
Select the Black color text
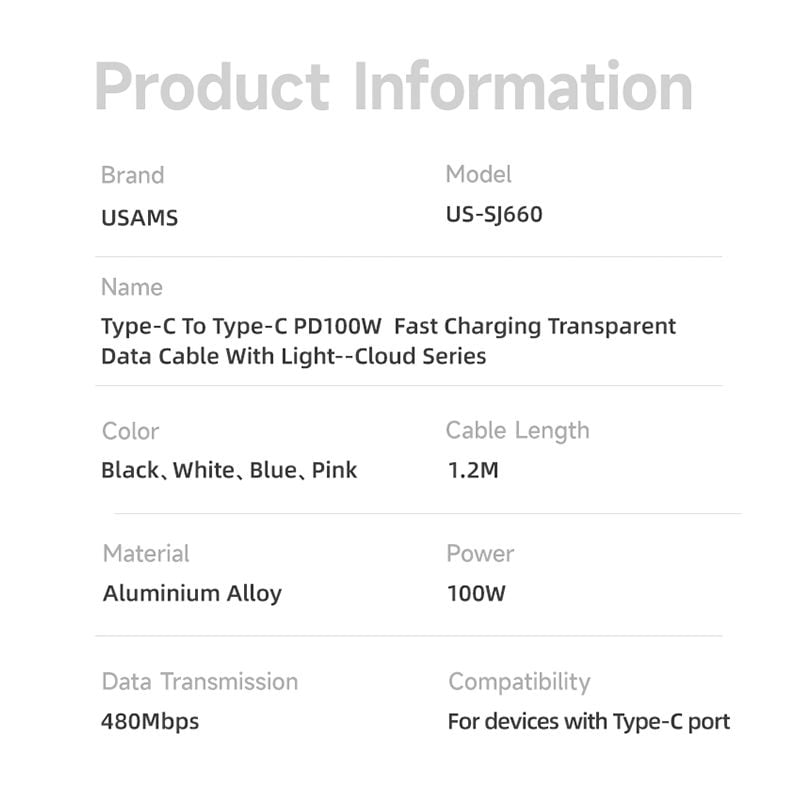(128, 470)
